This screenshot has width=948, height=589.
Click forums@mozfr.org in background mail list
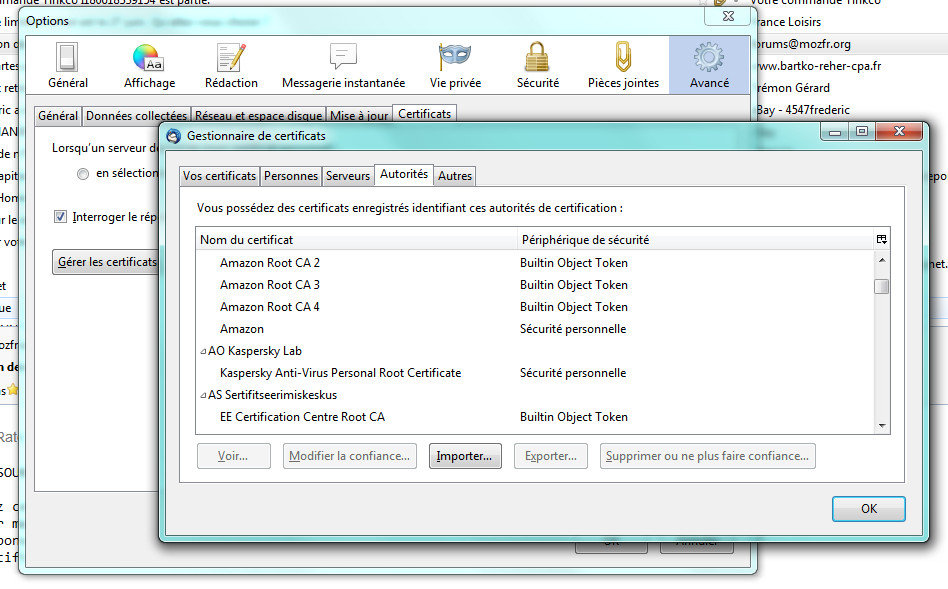click(804, 44)
